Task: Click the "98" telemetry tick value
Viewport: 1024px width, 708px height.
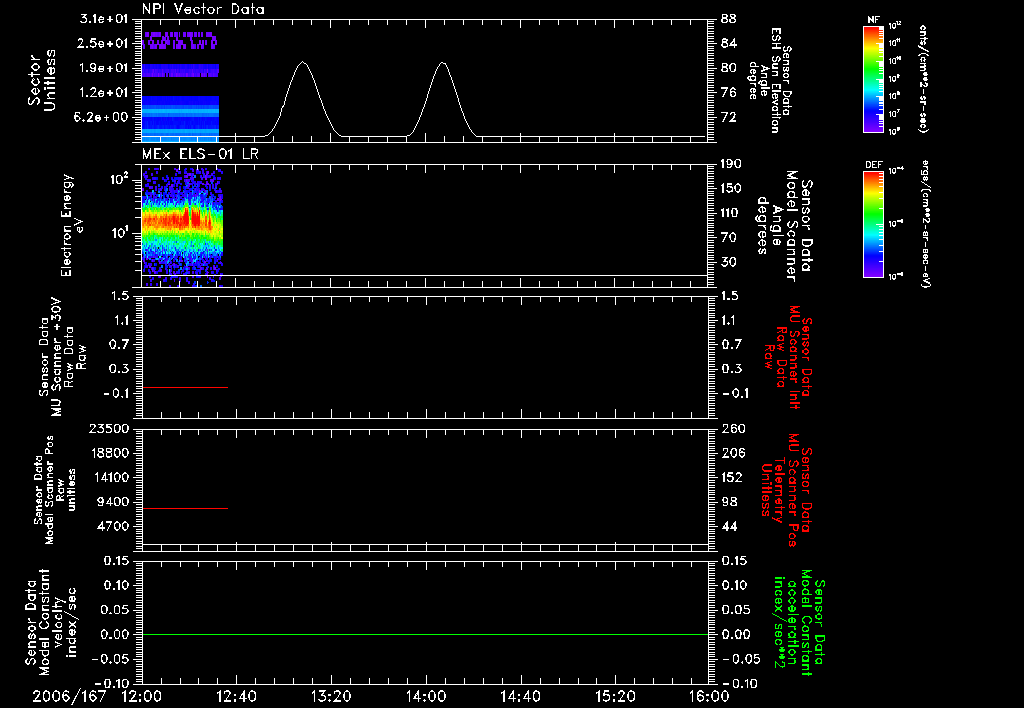Action: tap(729, 502)
